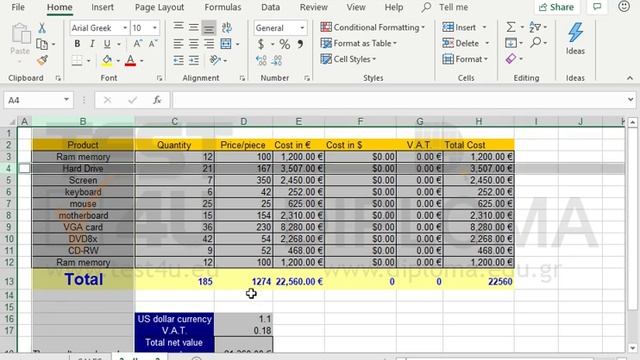Open Sort & Filter tool
Viewport: 640px width, 360px height.
tap(535, 27)
